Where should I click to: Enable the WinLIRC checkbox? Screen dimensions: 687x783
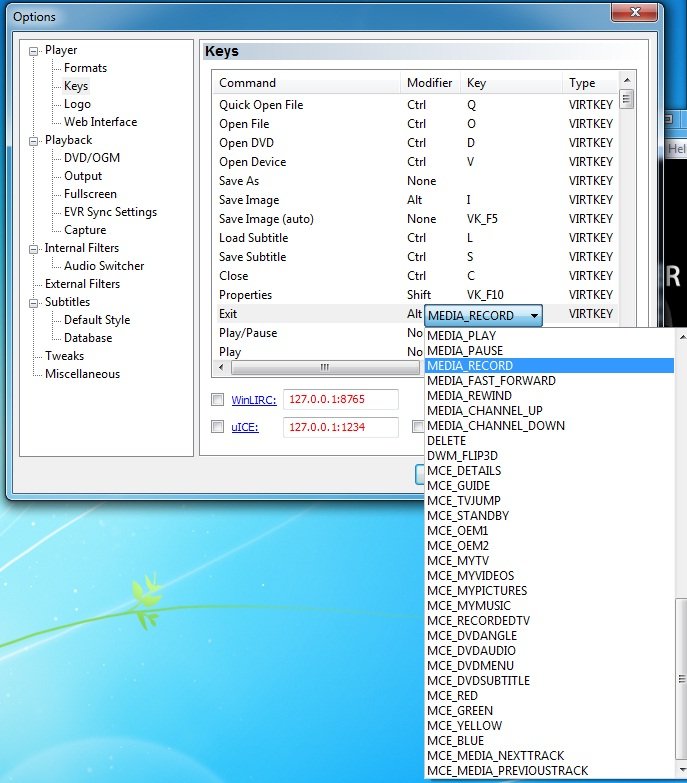click(x=217, y=399)
